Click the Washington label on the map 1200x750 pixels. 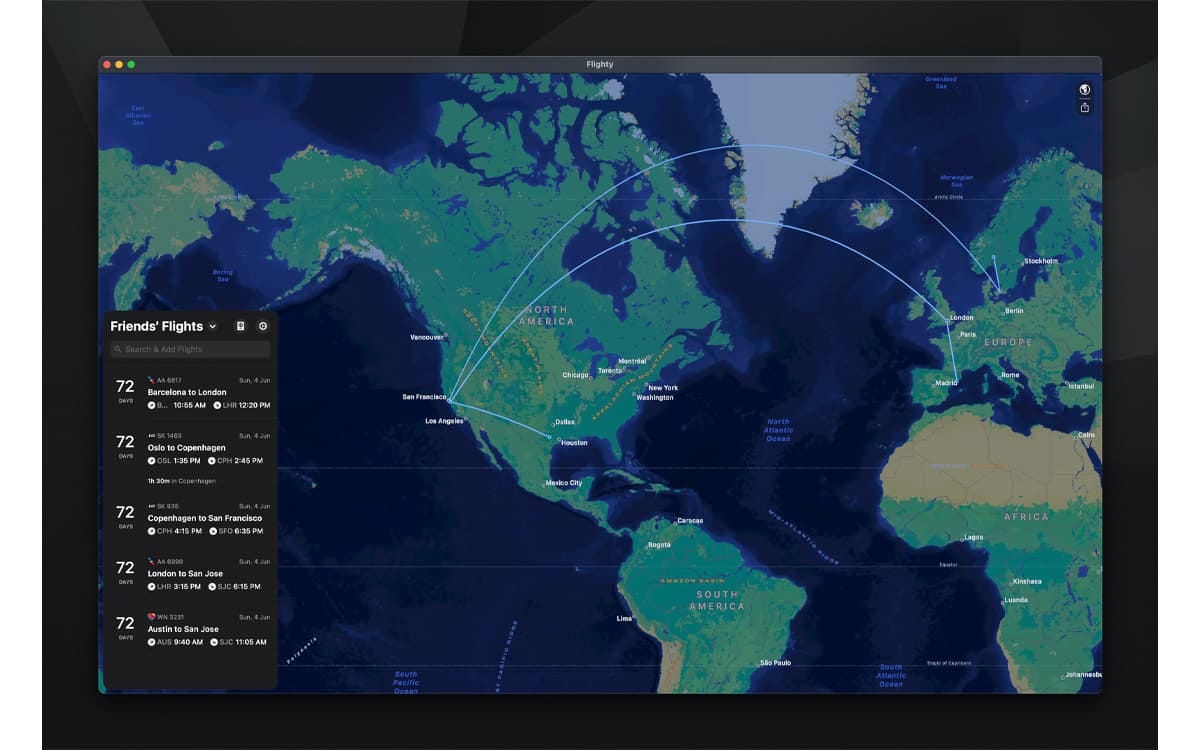[x=654, y=398]
